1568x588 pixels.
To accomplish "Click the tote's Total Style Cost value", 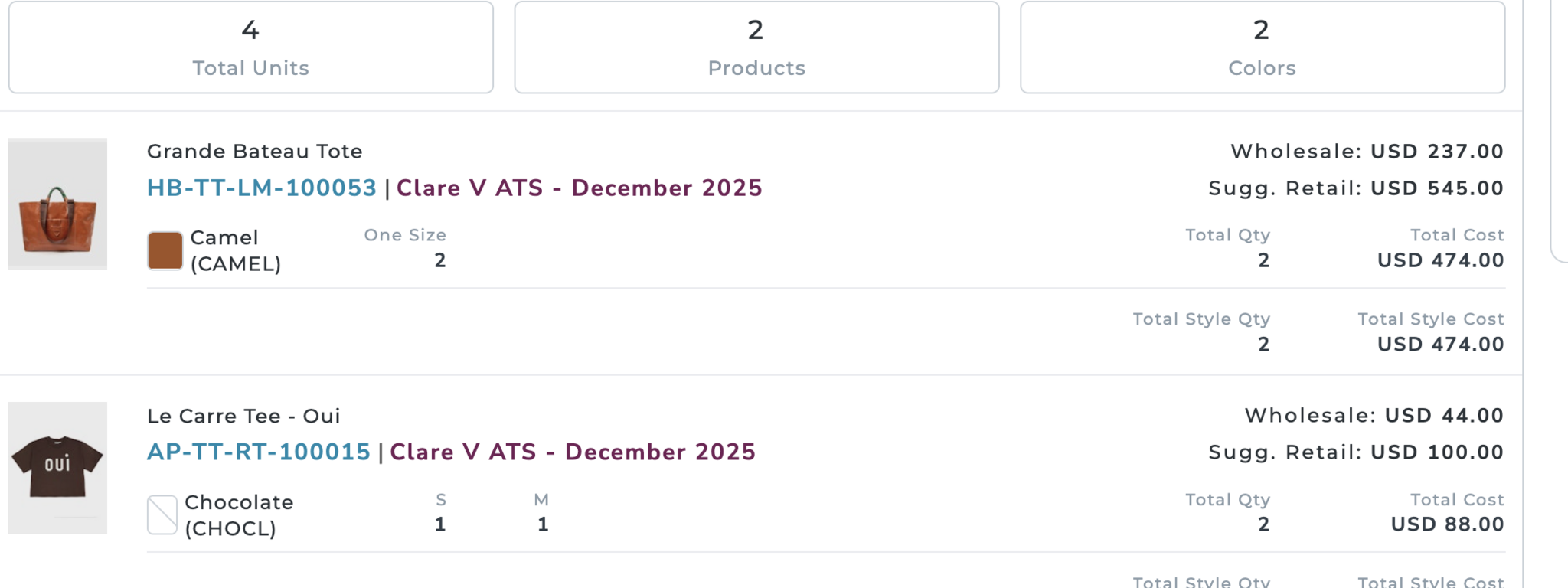I will coord(1440,345).
